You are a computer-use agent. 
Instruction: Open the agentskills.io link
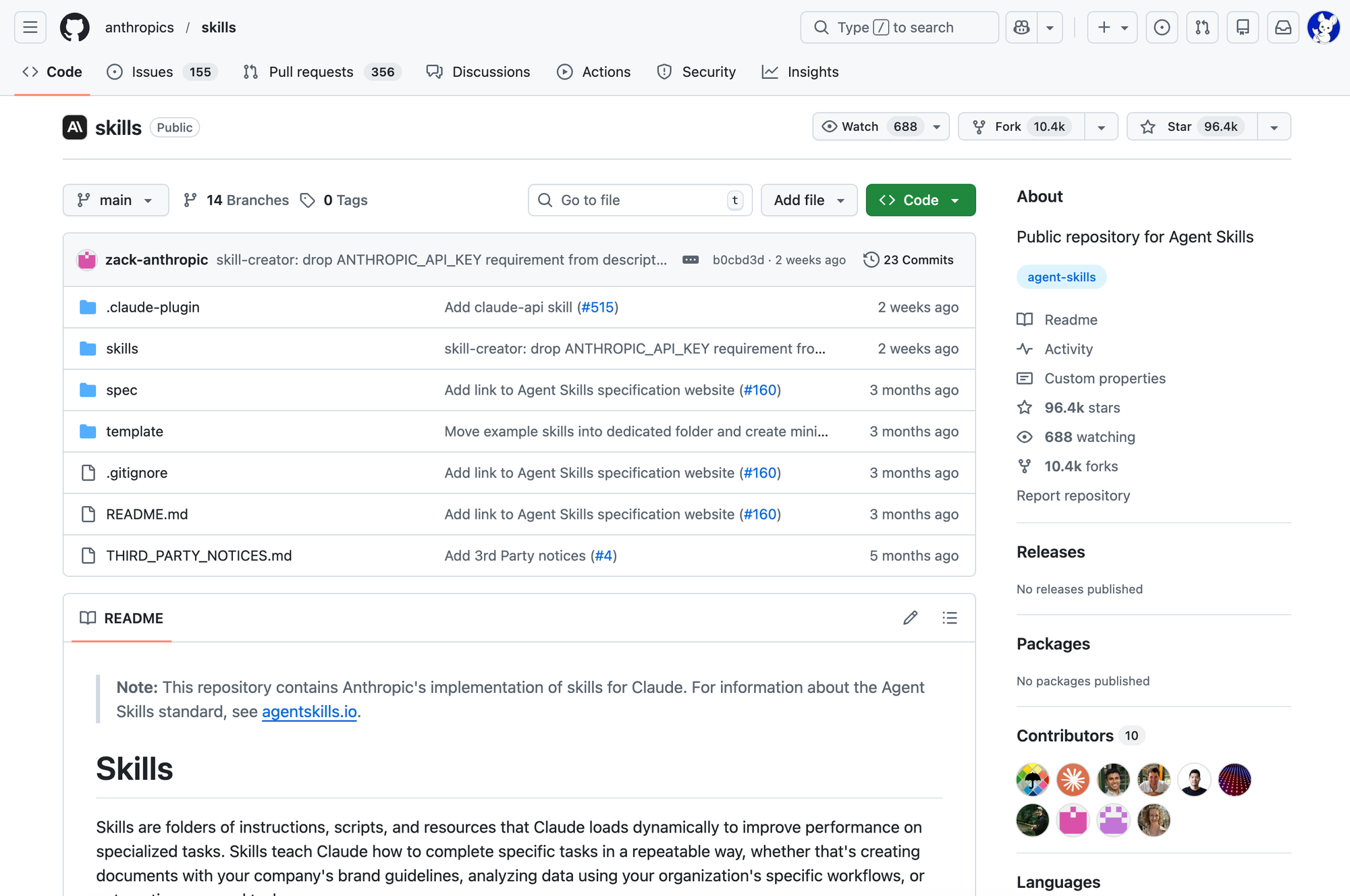[309, 712]
